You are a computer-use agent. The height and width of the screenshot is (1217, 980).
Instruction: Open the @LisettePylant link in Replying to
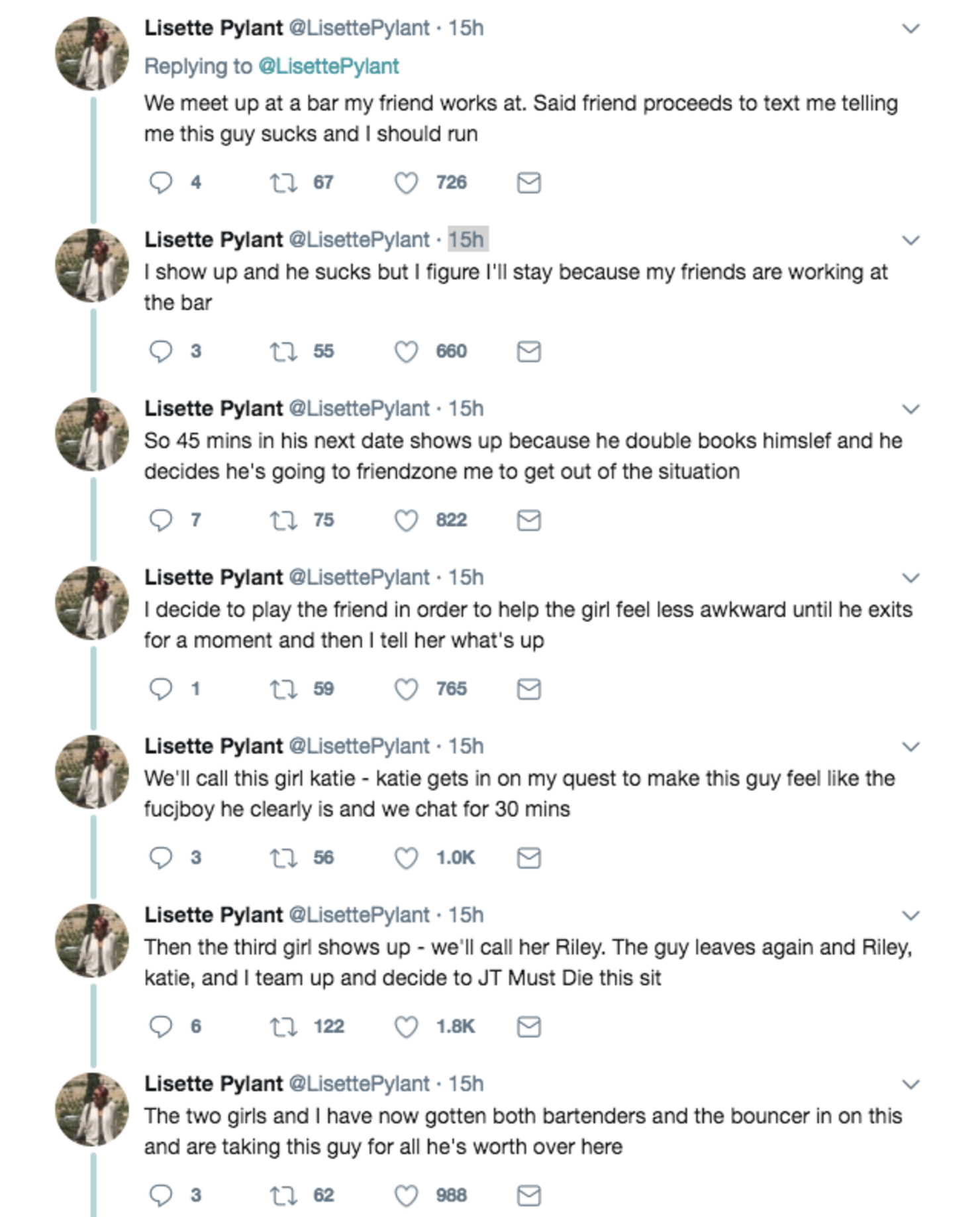pos(328,66)
